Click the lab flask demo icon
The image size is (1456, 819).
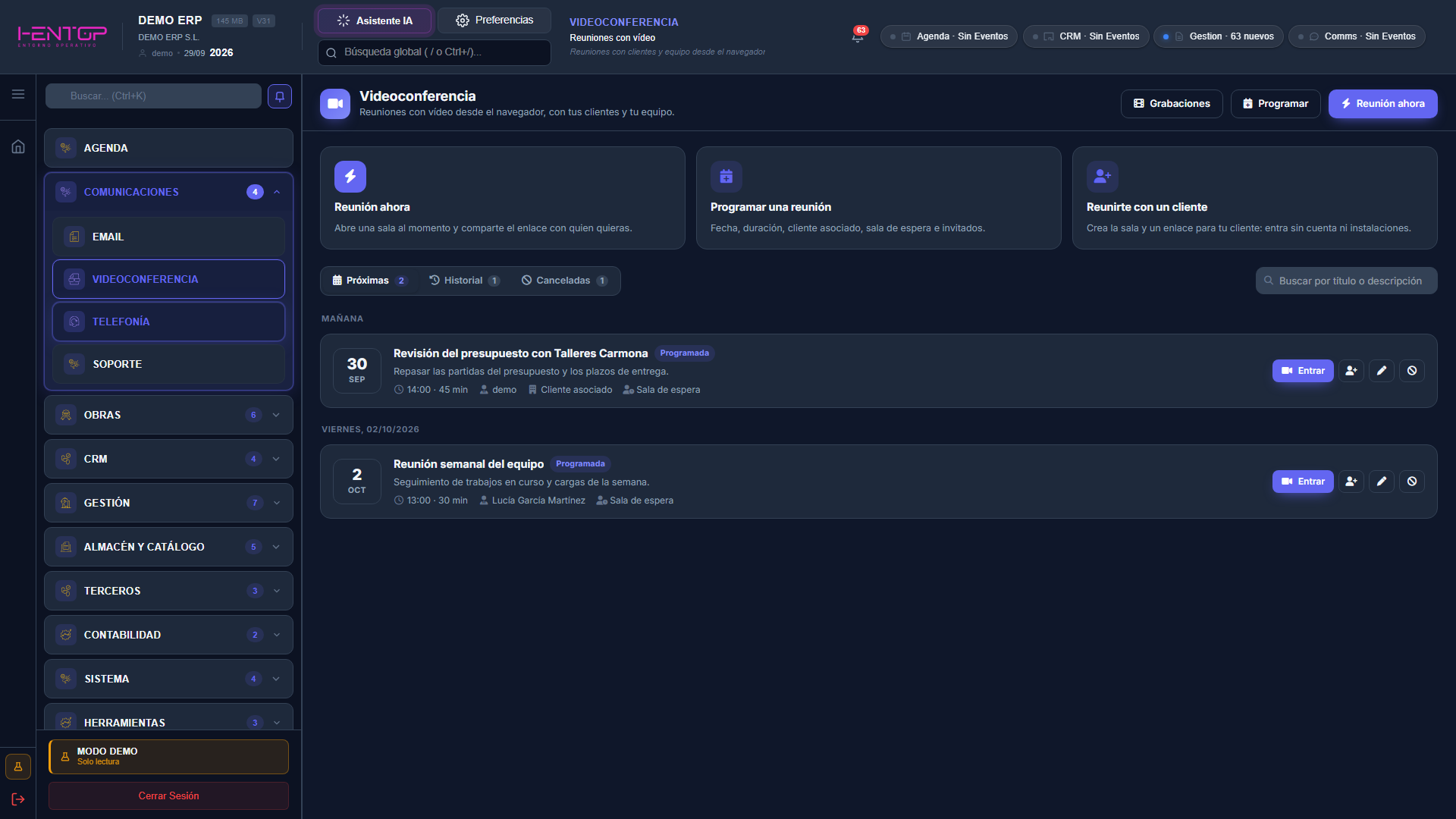tap(18, 767)
